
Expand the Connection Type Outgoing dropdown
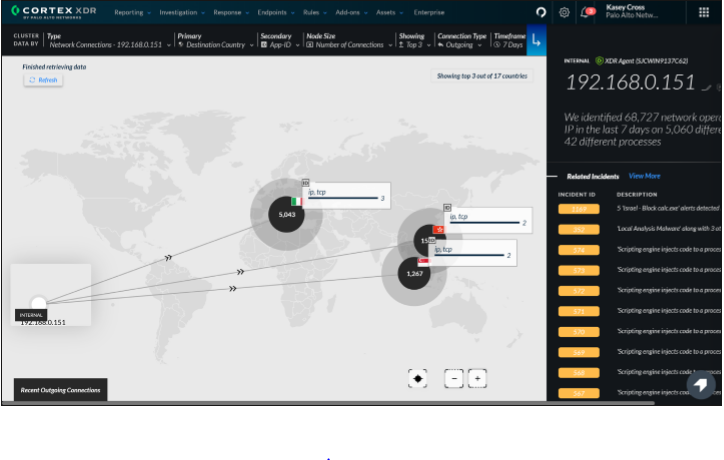(461, 41)
